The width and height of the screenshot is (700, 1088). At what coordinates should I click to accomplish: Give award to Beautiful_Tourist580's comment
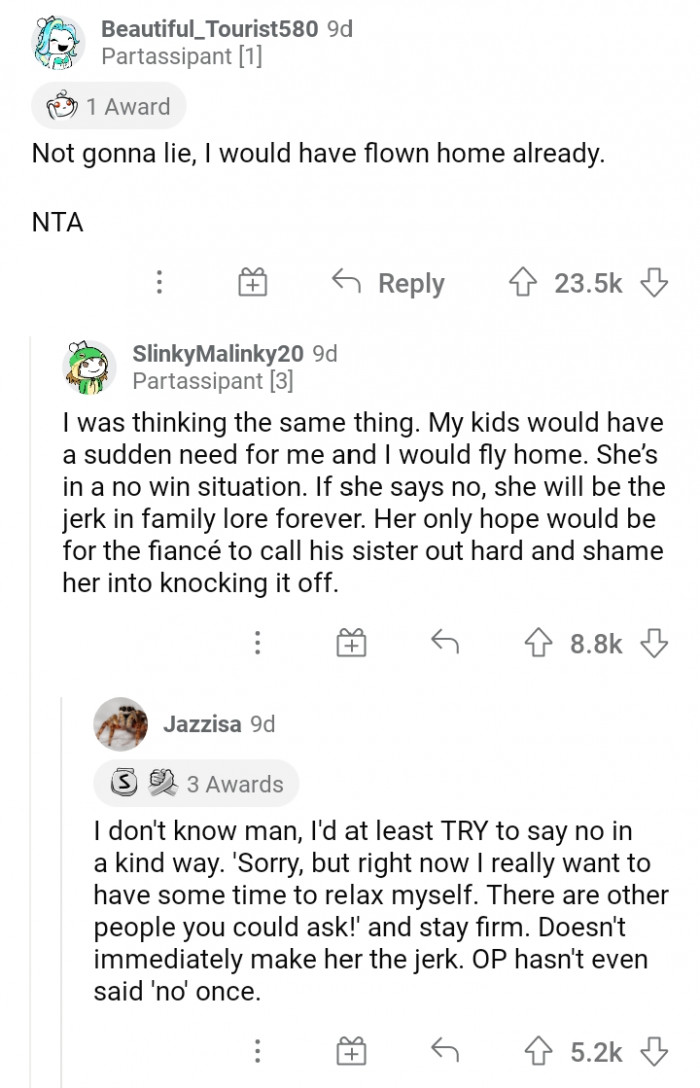point(253,283)
